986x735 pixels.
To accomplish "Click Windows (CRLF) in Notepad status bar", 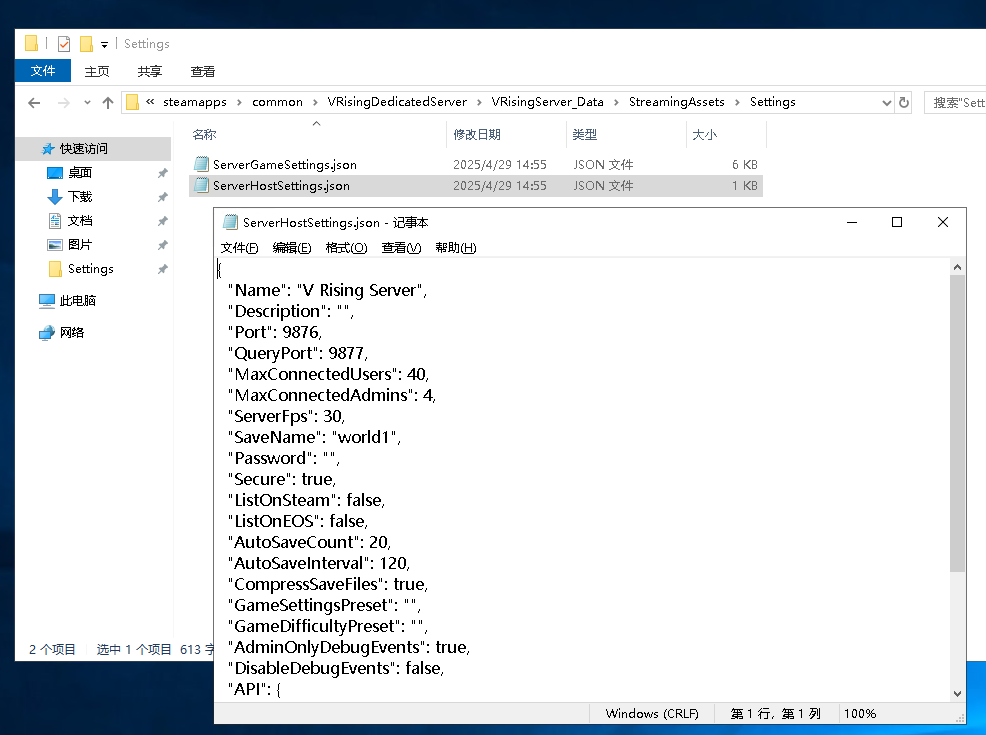I will tap(652, 714).
